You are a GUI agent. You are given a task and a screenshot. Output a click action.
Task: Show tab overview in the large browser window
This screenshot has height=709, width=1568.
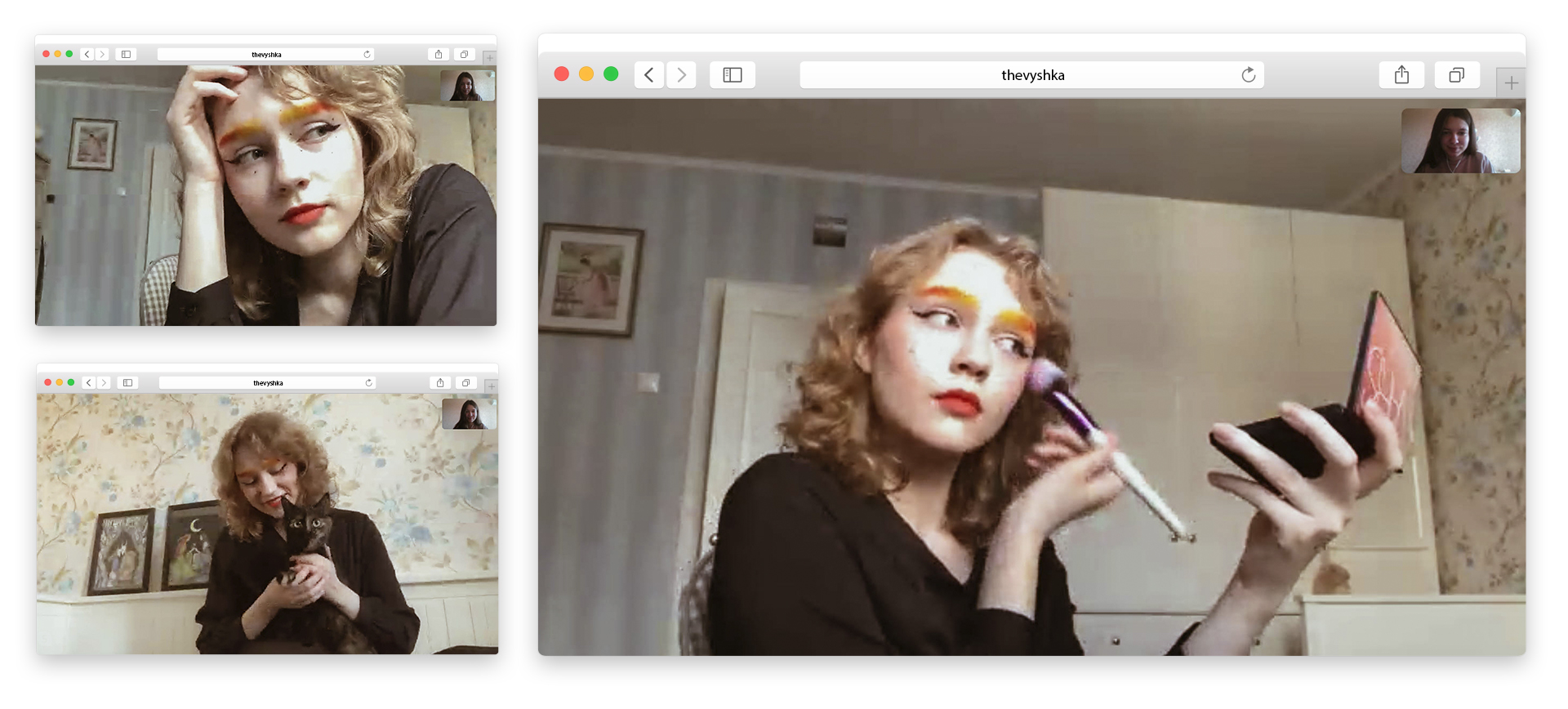coord(1456,75)
